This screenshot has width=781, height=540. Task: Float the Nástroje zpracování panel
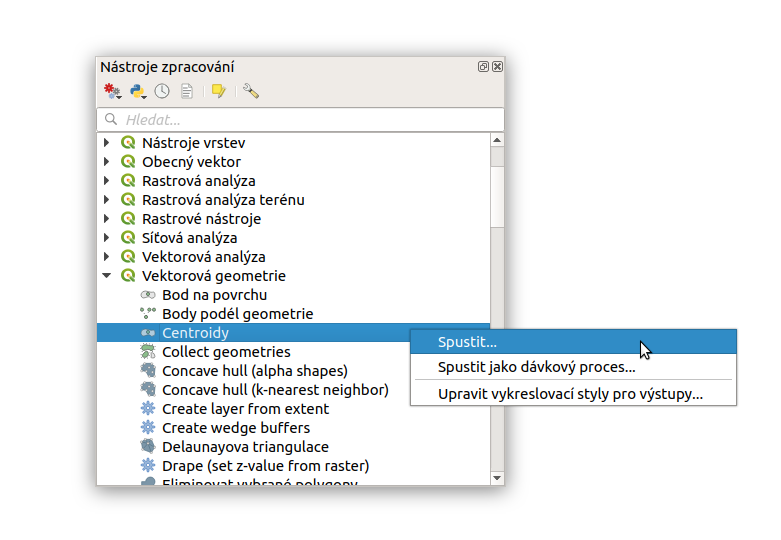coord(483,66)
